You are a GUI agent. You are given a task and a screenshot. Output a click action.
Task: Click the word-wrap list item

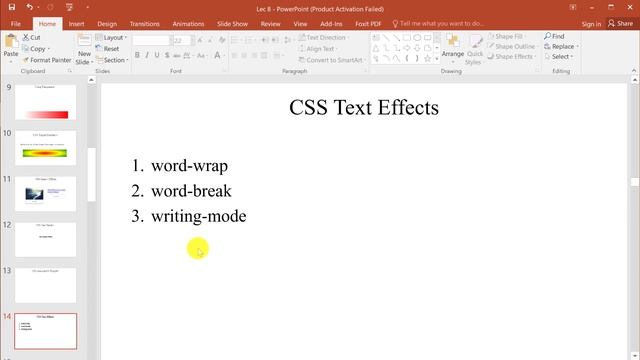tap(189, 166)
